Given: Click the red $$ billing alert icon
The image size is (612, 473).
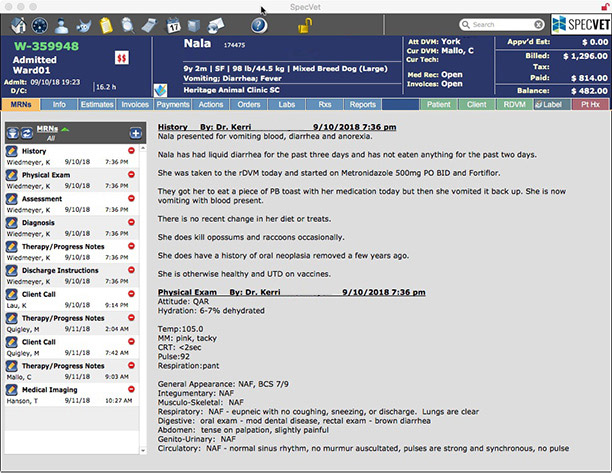Looking at the screenshot, I should click(122, 58).
